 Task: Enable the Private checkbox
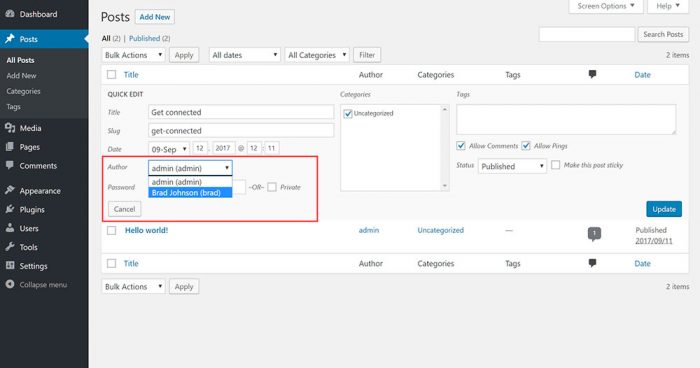coord(272,187)
